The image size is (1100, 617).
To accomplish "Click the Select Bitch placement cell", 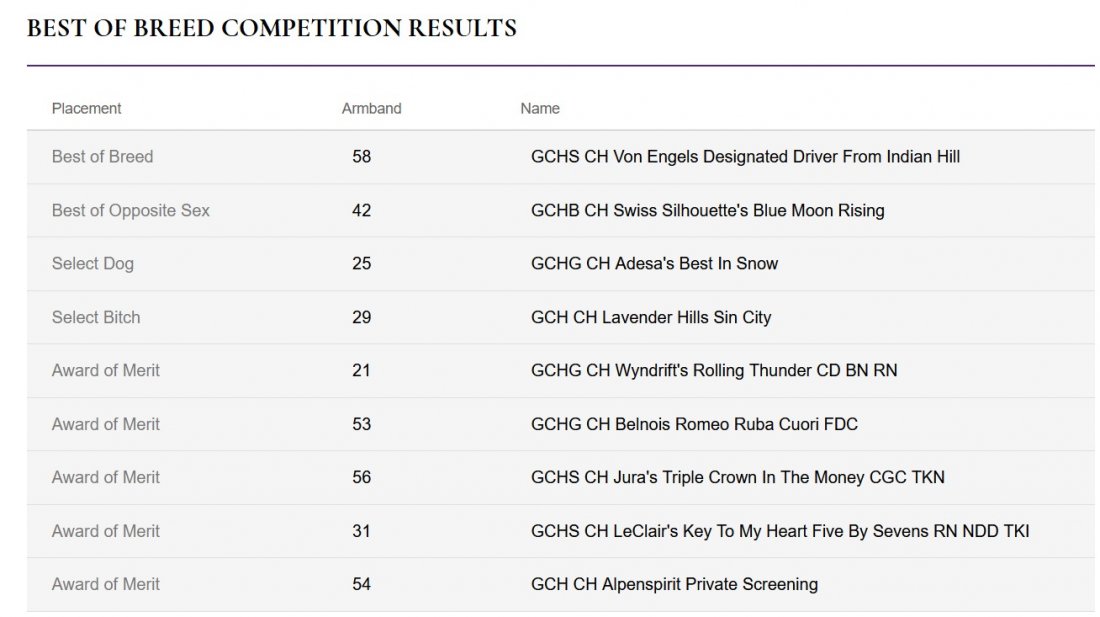I will (x=96, y=317).
